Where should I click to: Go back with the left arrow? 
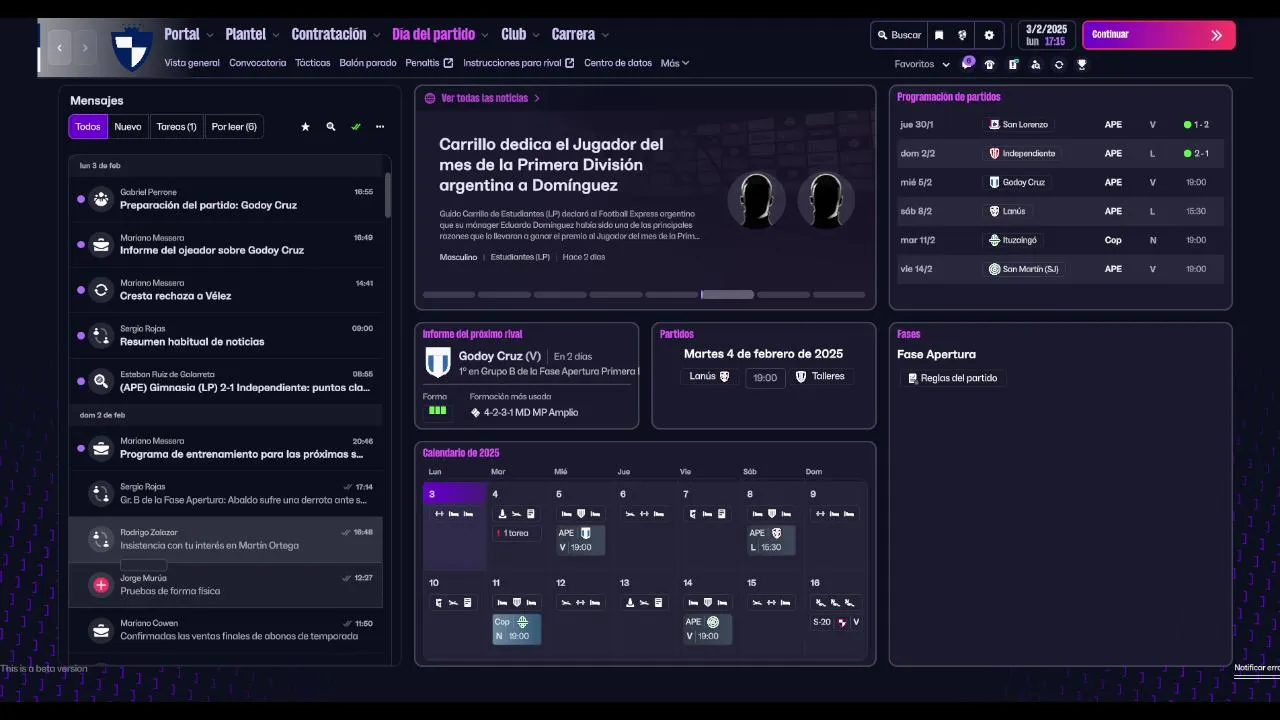point(60,47)
